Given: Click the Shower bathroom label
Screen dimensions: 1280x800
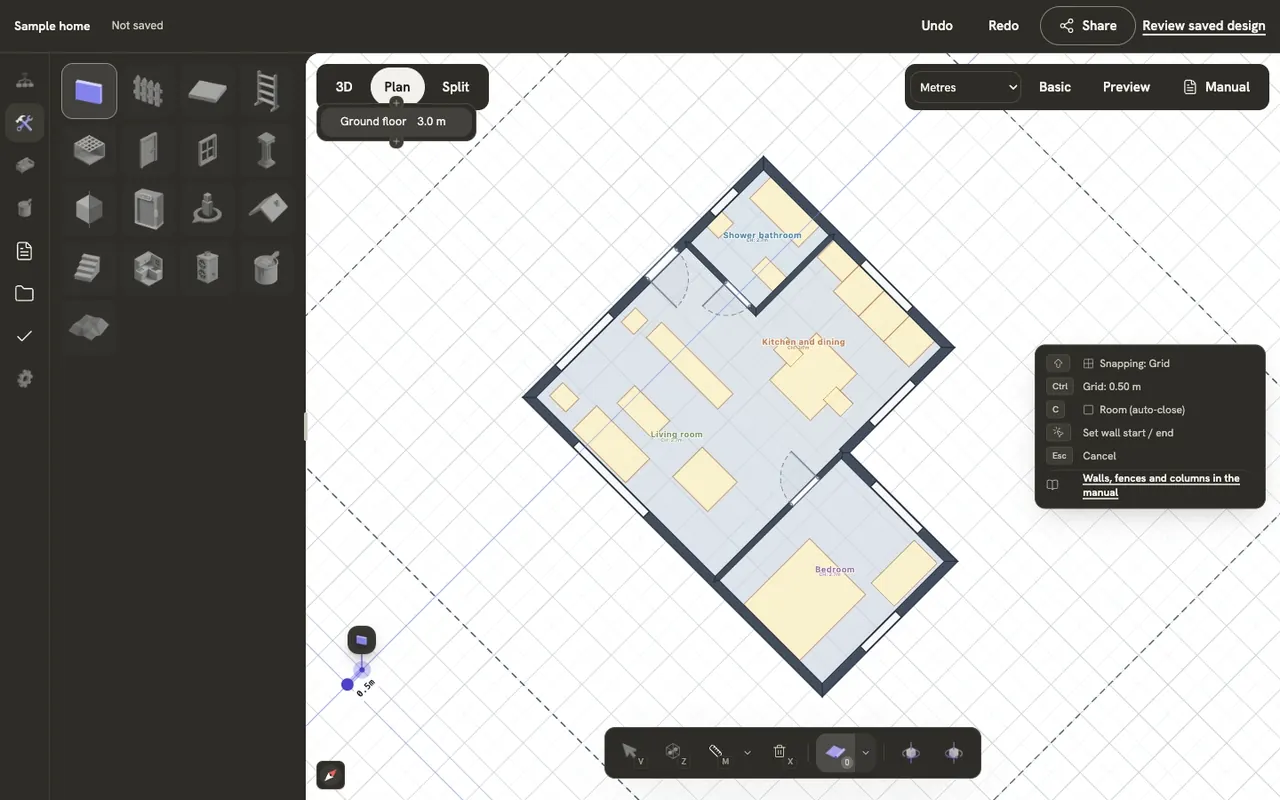Looking at the screenshot, I should (x=762, y=236).
